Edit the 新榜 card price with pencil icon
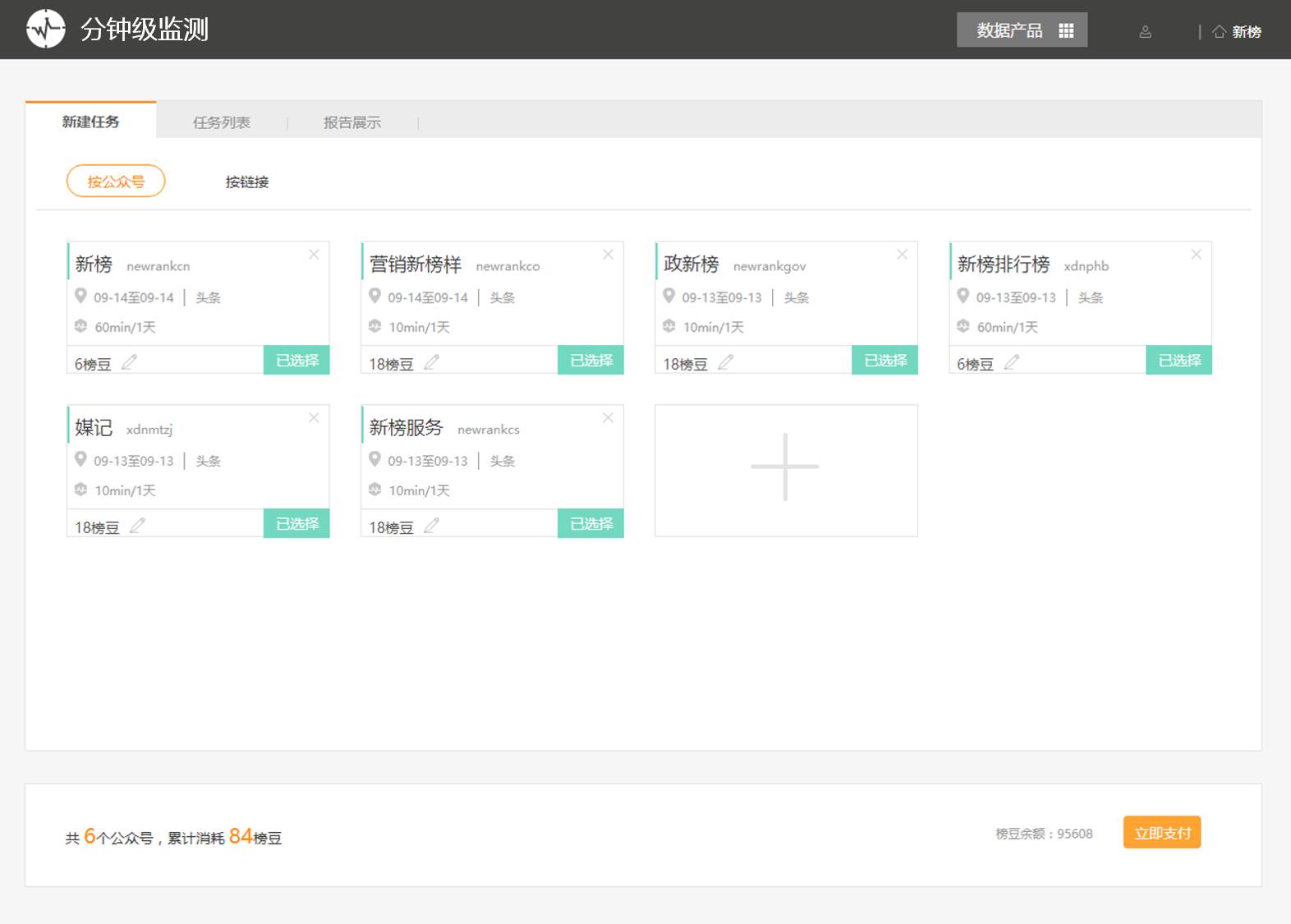This screenshot has width=1291, height=924. [130, 362]
